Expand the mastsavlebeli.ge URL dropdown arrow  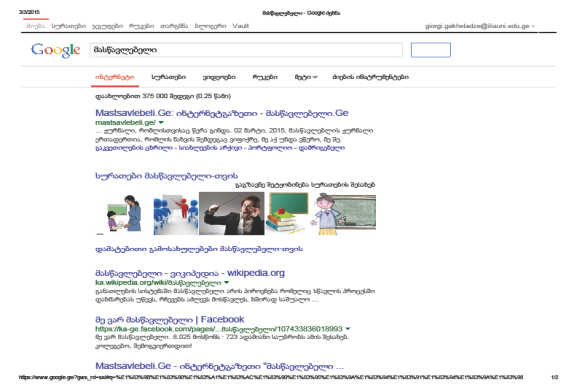click(x=161, y=122)
